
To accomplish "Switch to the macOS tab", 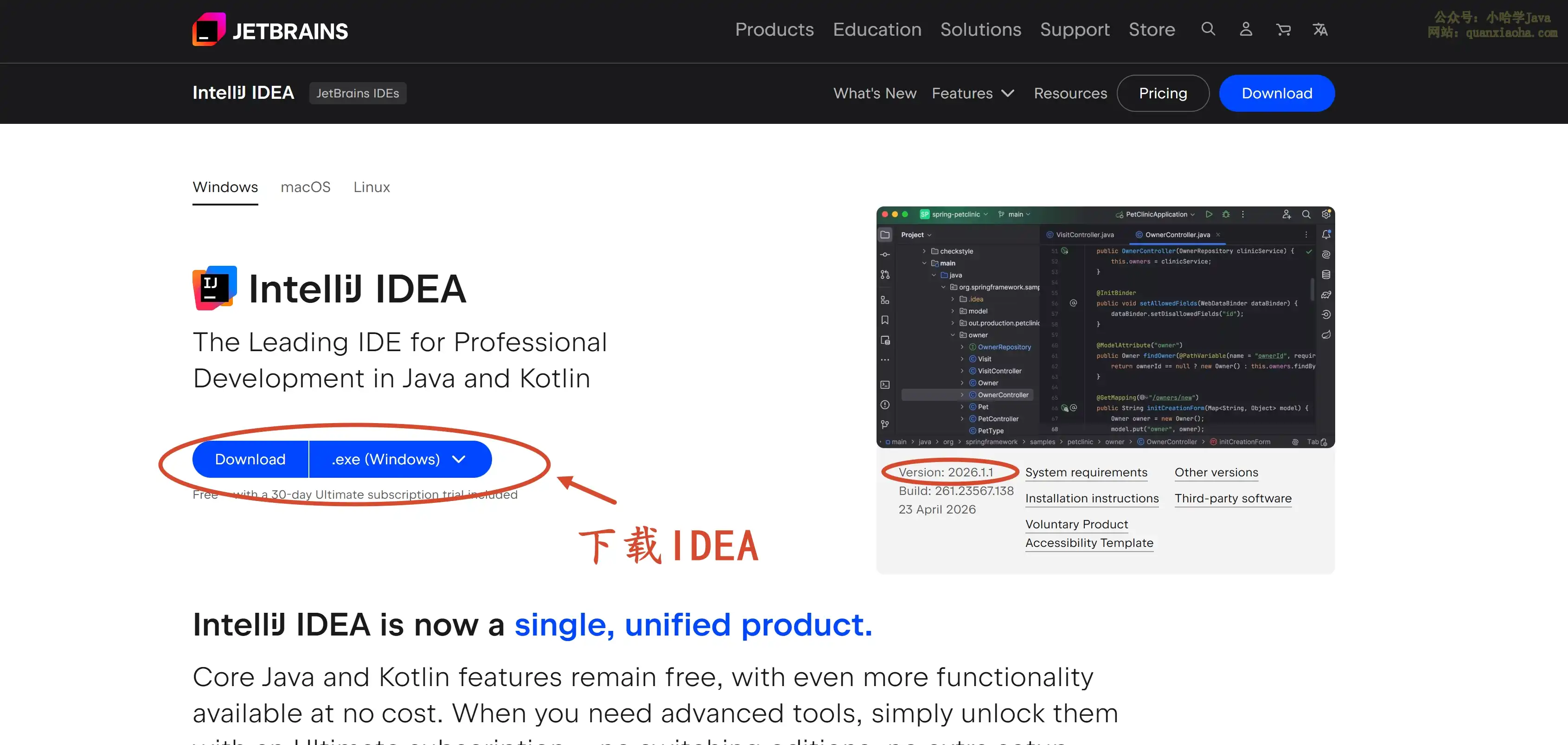I will pyautogui.click(x=305, y=187).
